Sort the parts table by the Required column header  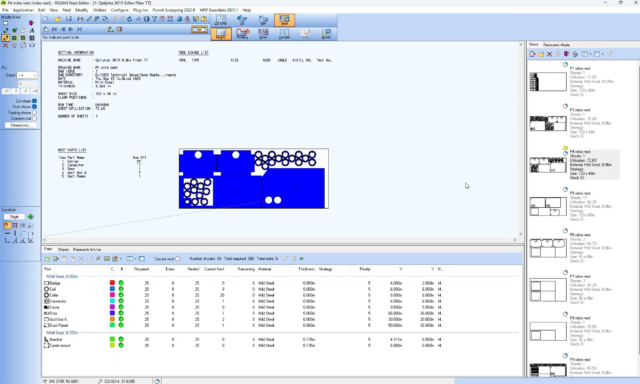click(141, 269)
